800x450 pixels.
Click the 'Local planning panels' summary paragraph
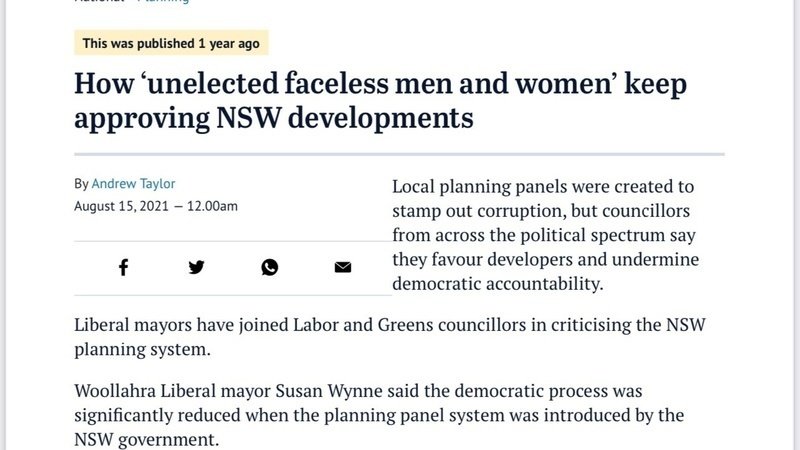pos(546,235)
